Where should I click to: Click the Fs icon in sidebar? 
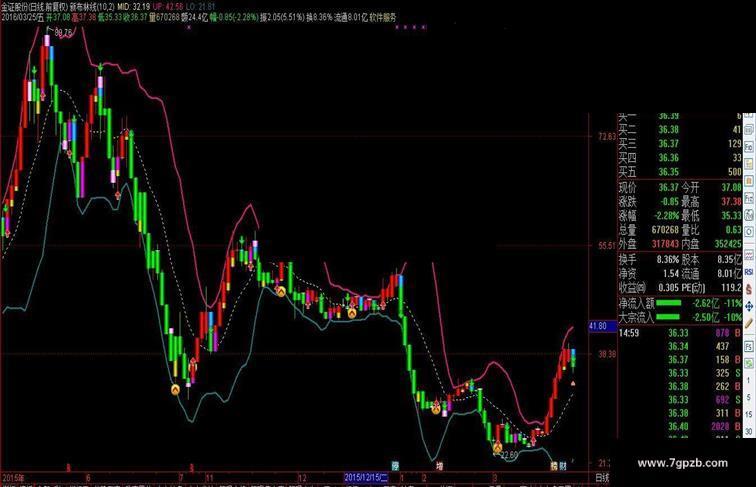pos(749,347)
